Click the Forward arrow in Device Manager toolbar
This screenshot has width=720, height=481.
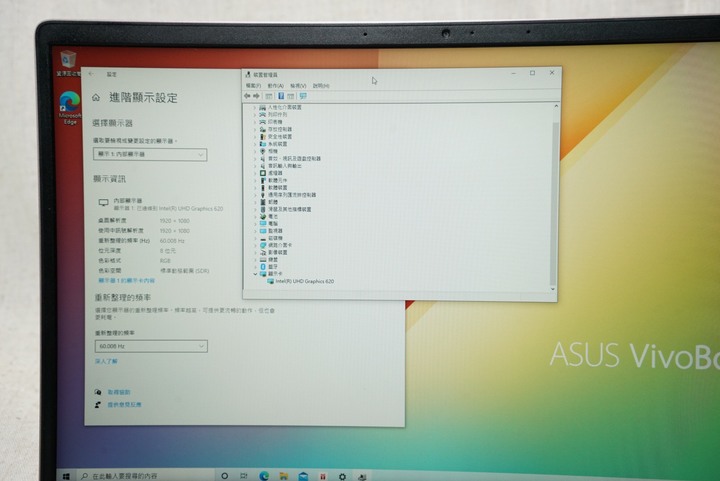point(257,96)
